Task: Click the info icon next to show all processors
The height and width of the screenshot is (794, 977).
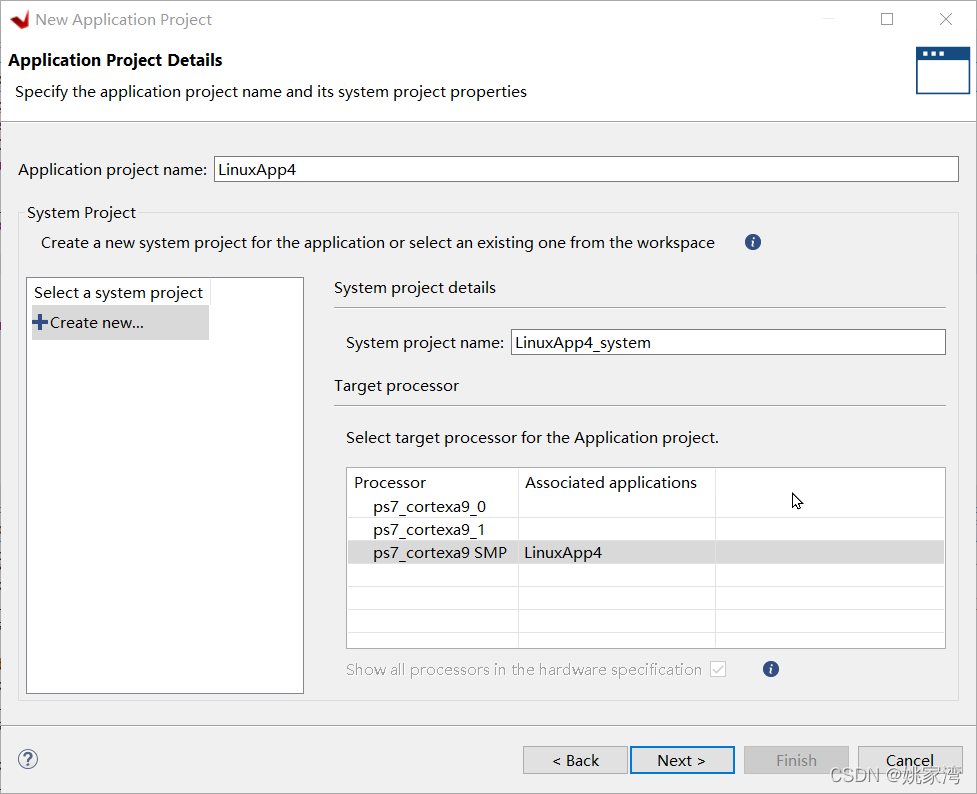Action: [x=770, y=669]
